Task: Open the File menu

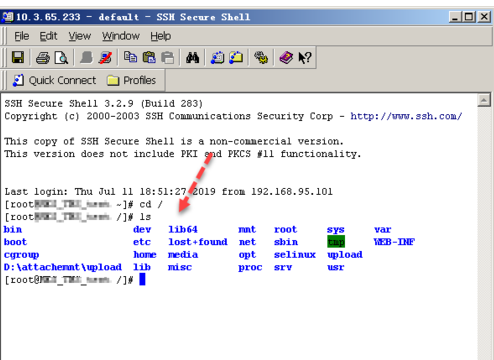Action: tap(22, 36)
